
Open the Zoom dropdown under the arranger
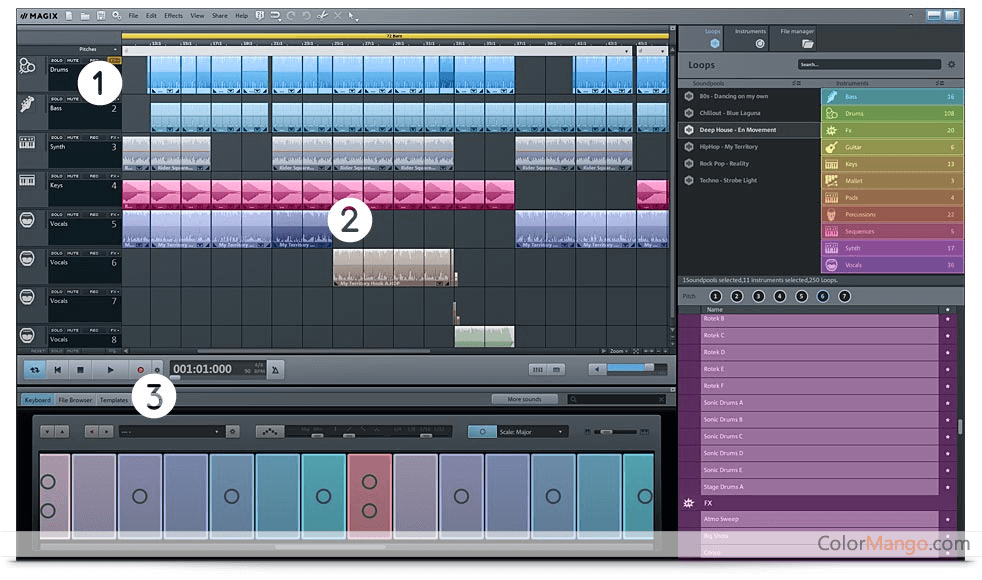tap(619, 351)
